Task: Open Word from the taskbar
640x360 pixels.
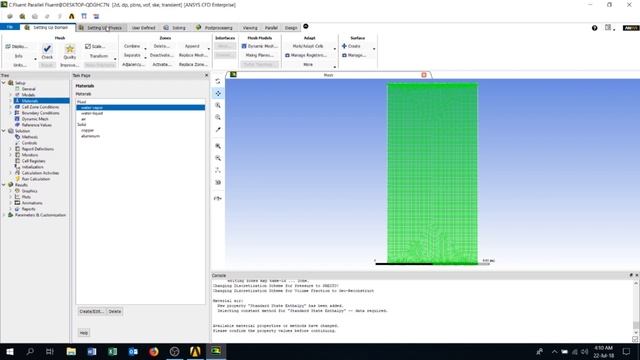Action: [x=92, y=351]
